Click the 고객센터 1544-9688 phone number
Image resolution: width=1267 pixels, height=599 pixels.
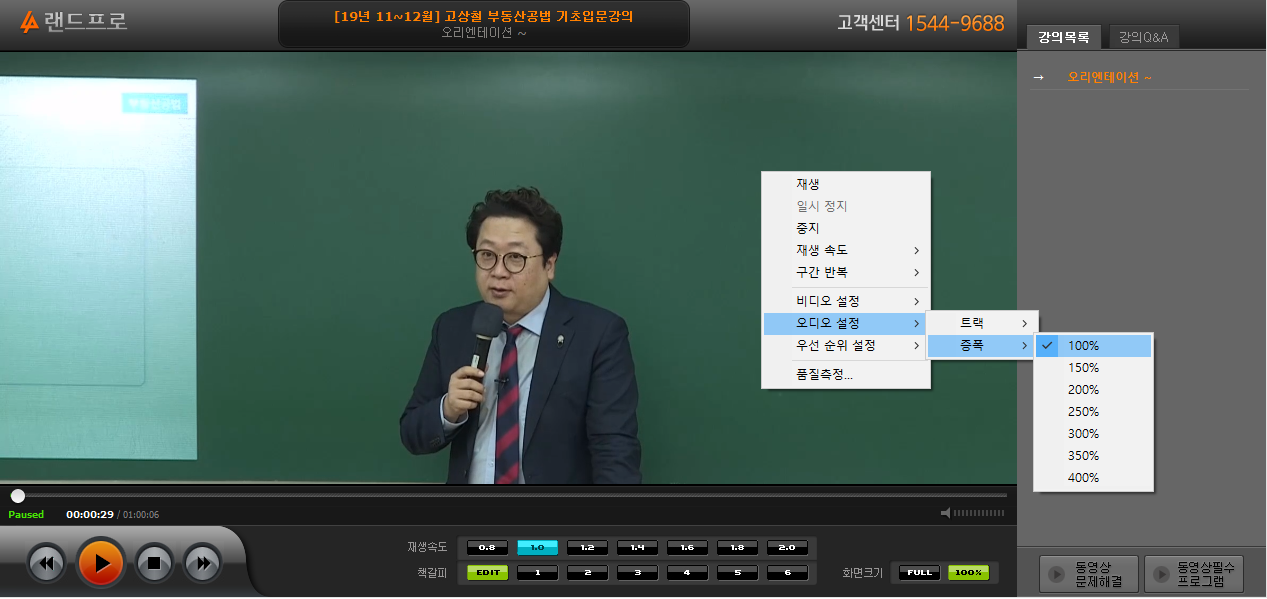click(x=921, y=23)
